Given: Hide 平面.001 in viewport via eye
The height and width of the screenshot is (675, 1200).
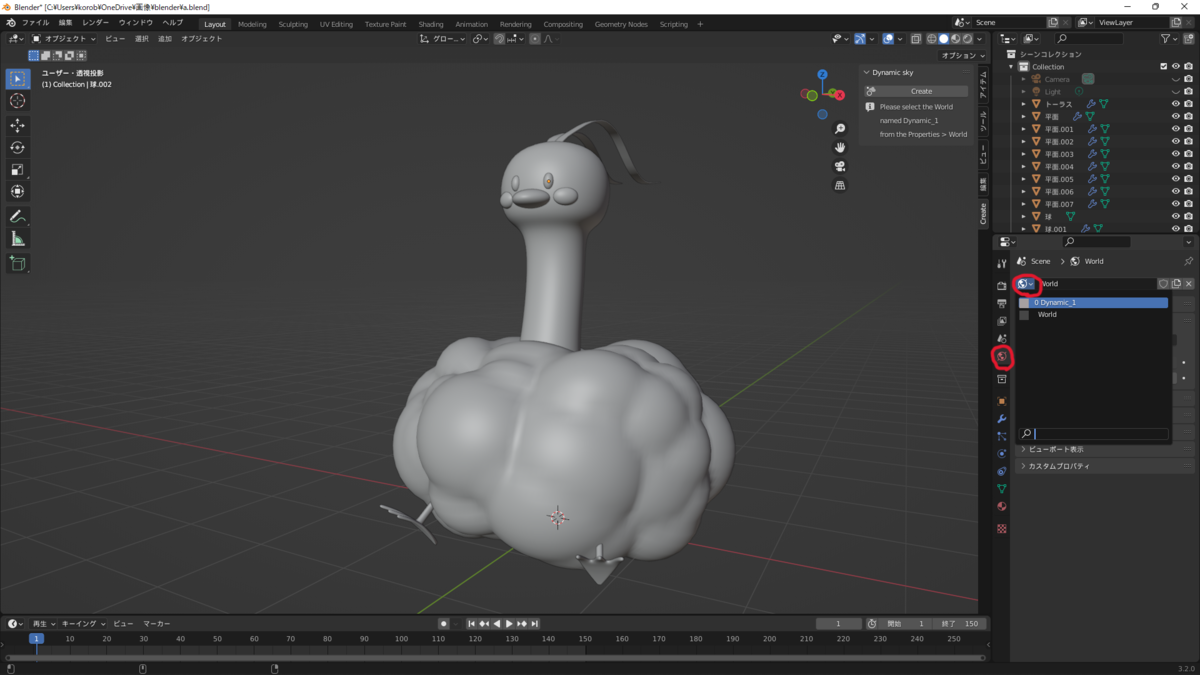Looking at the screenshot, I should coord(1175,129).
